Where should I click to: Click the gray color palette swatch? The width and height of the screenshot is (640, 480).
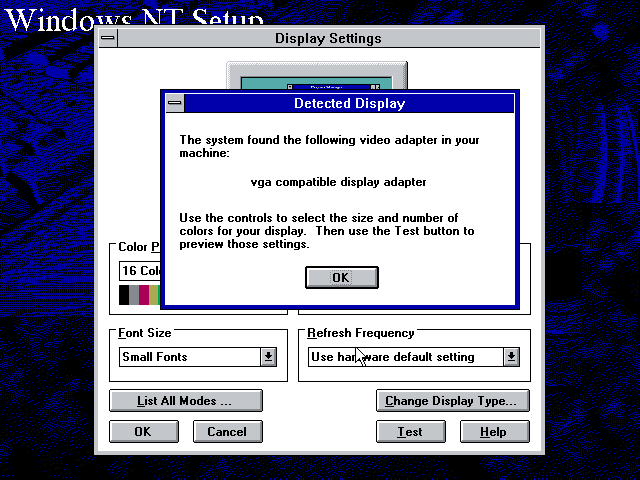pos(134,295)
